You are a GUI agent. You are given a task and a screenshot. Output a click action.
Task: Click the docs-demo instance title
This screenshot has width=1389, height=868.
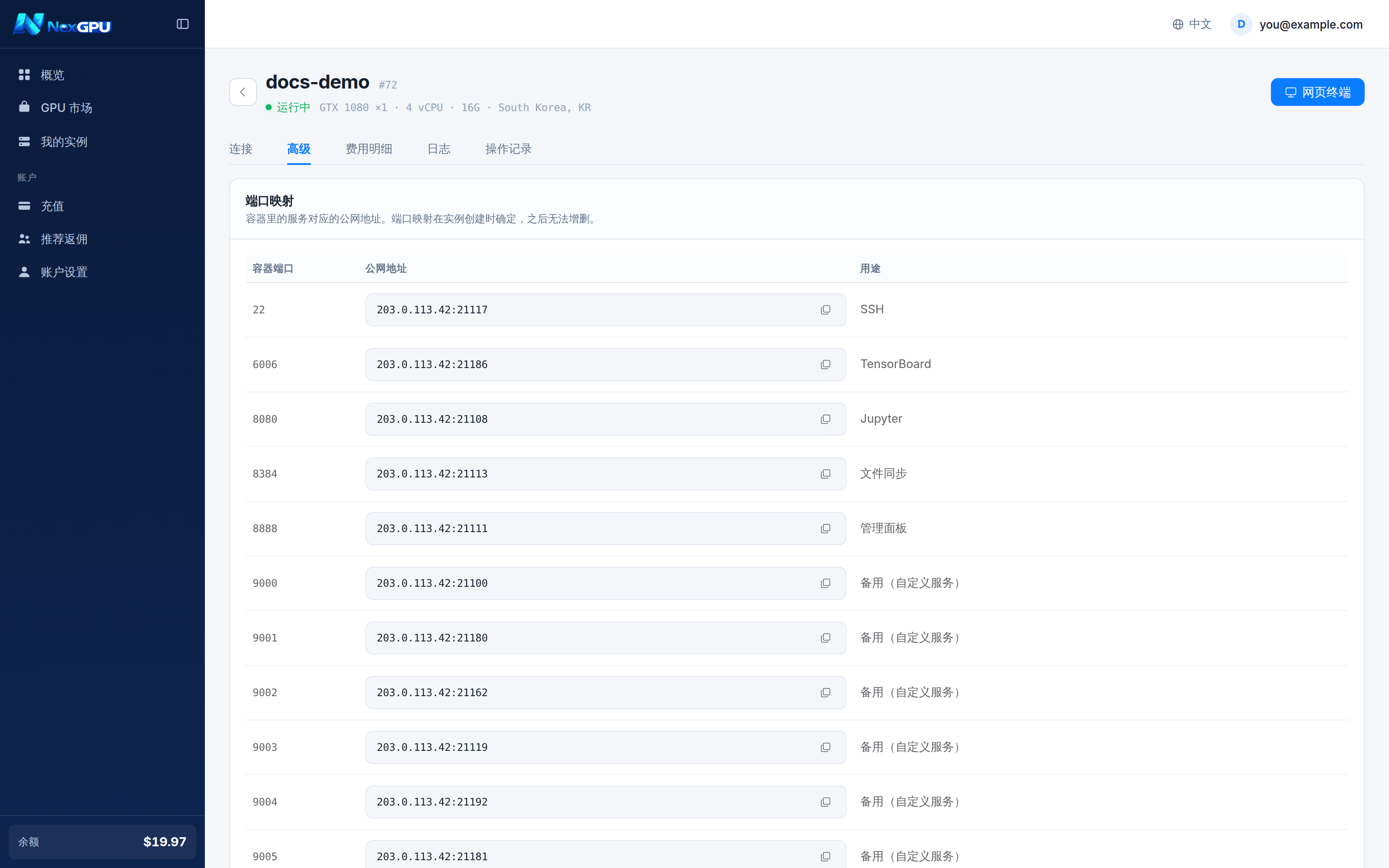point(317,82)
